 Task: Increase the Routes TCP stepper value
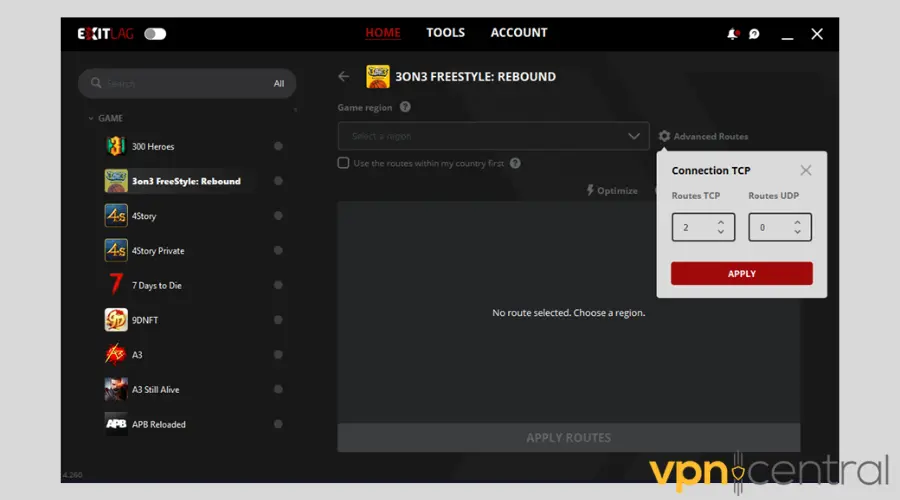pyautogui.click(x=721, y=222)
